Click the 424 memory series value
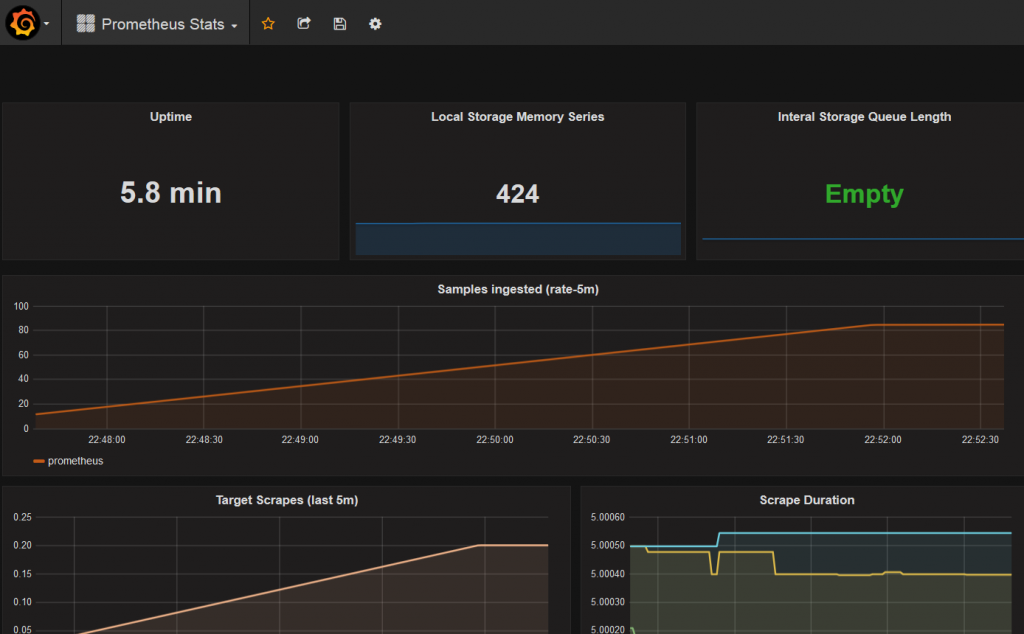1024x634 pixels. click(517, 193)
